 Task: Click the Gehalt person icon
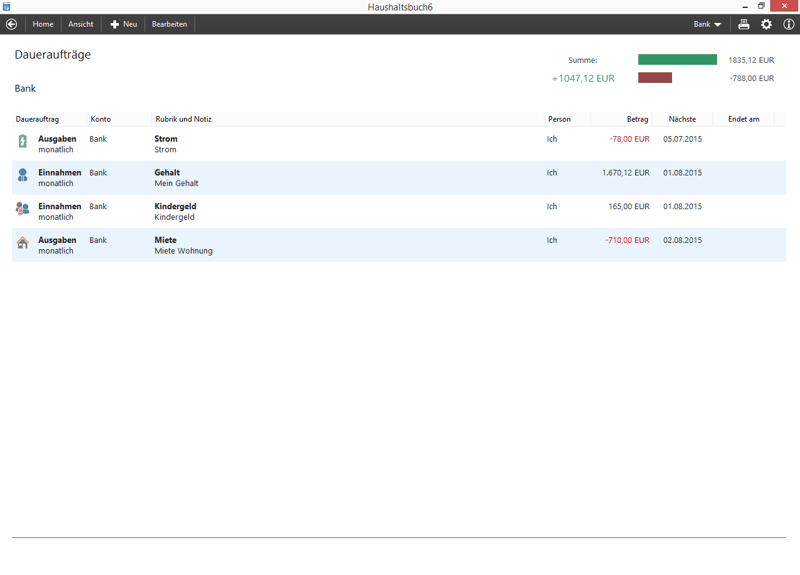[23, 175]
